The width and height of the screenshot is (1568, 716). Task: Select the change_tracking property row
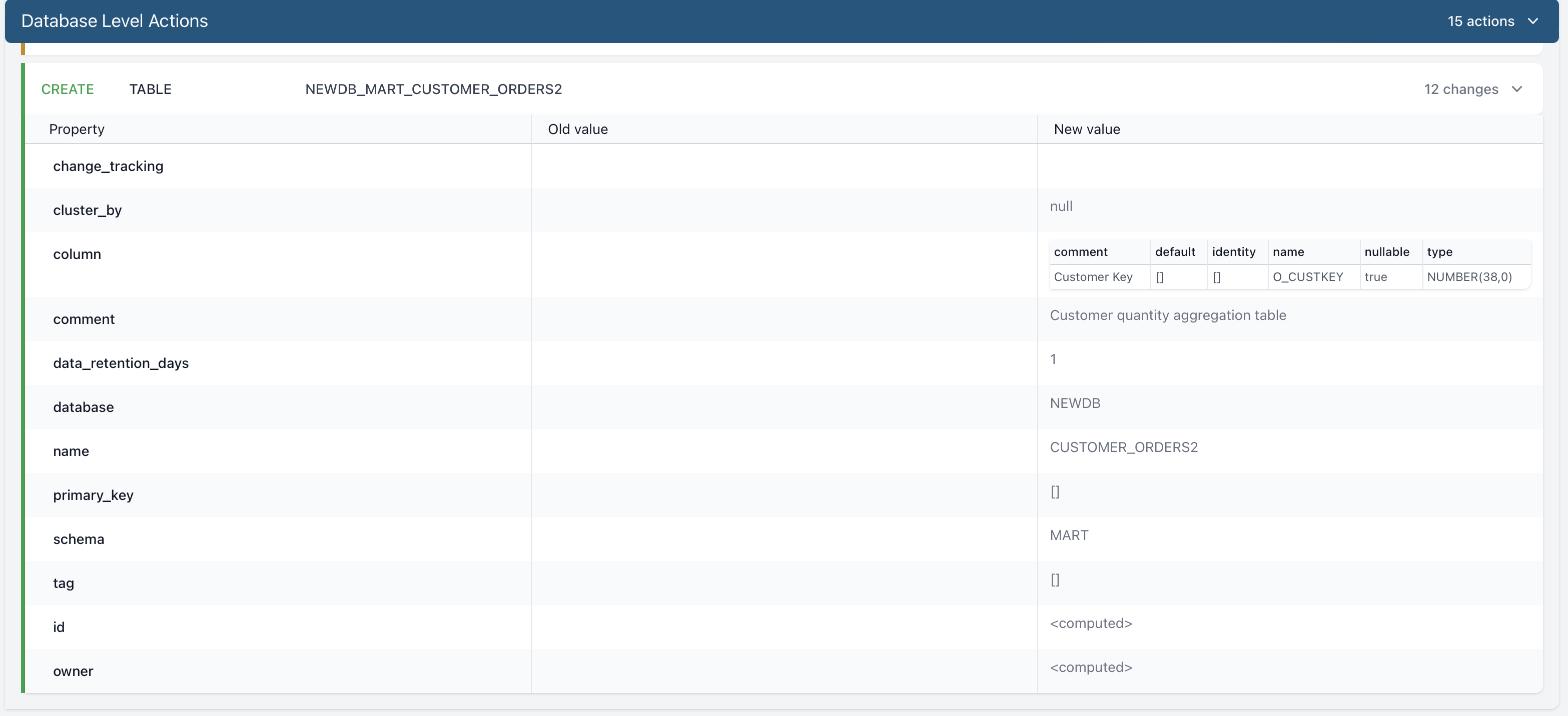click(784, 166)
